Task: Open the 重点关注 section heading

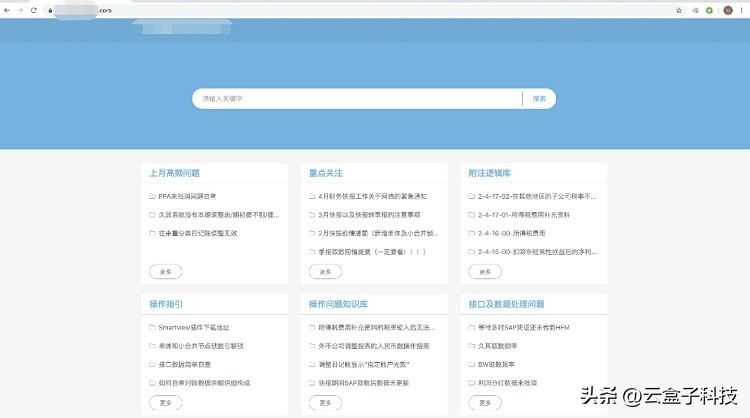Action: click(325, 173)
